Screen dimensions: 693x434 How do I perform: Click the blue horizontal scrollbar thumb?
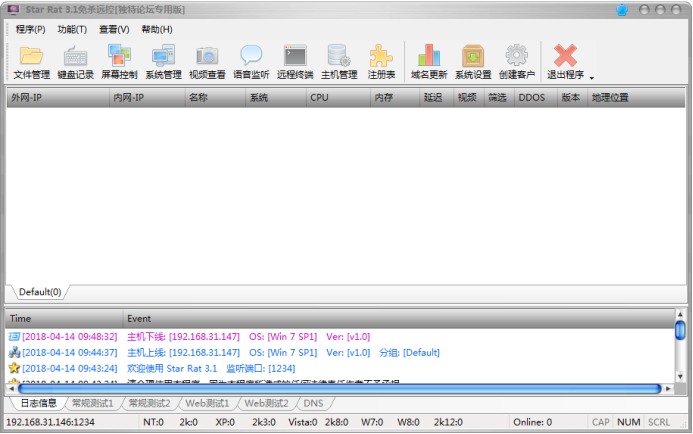pos(340,388)
